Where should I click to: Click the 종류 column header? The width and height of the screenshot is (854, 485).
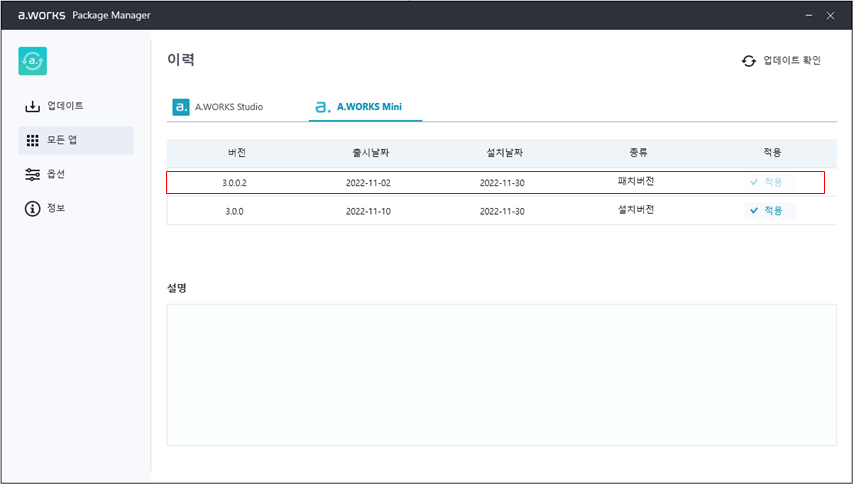click(x=638, y=153)
